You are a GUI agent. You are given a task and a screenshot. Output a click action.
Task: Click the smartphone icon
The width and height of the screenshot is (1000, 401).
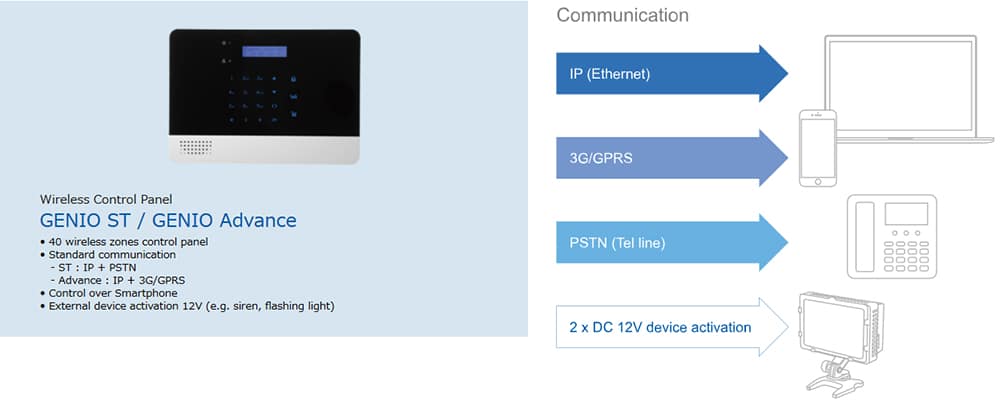click(816, 149)
